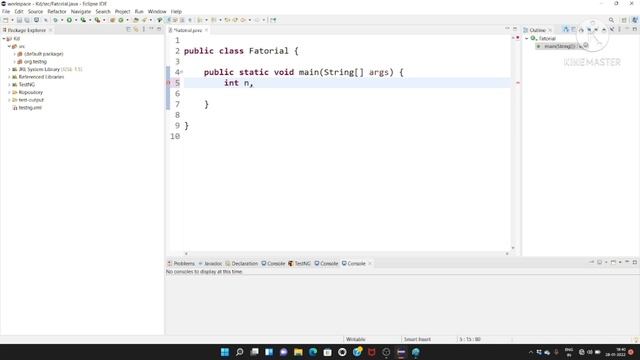Click Collapse All in Package Explorer
640x360 pixels.
pos(129,29)
